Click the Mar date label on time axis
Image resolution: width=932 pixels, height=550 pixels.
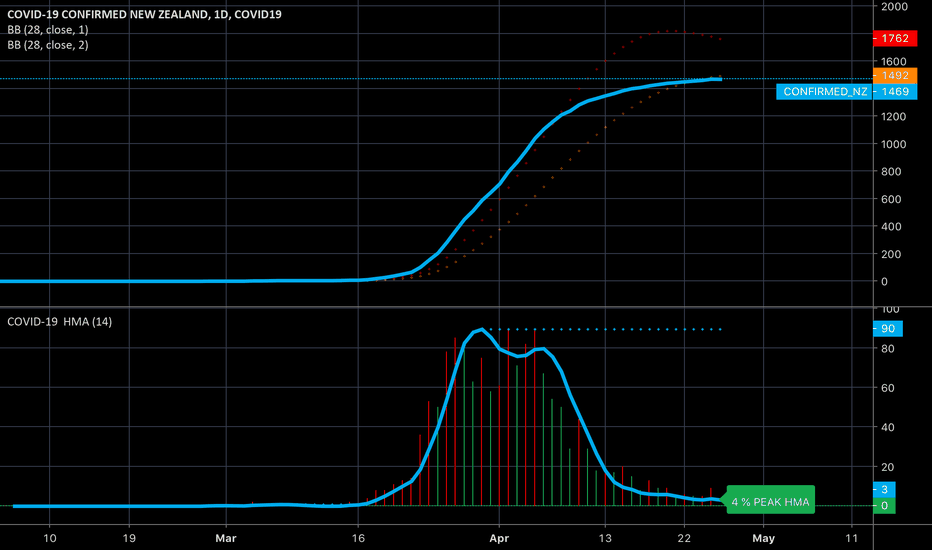click(226, 538)
